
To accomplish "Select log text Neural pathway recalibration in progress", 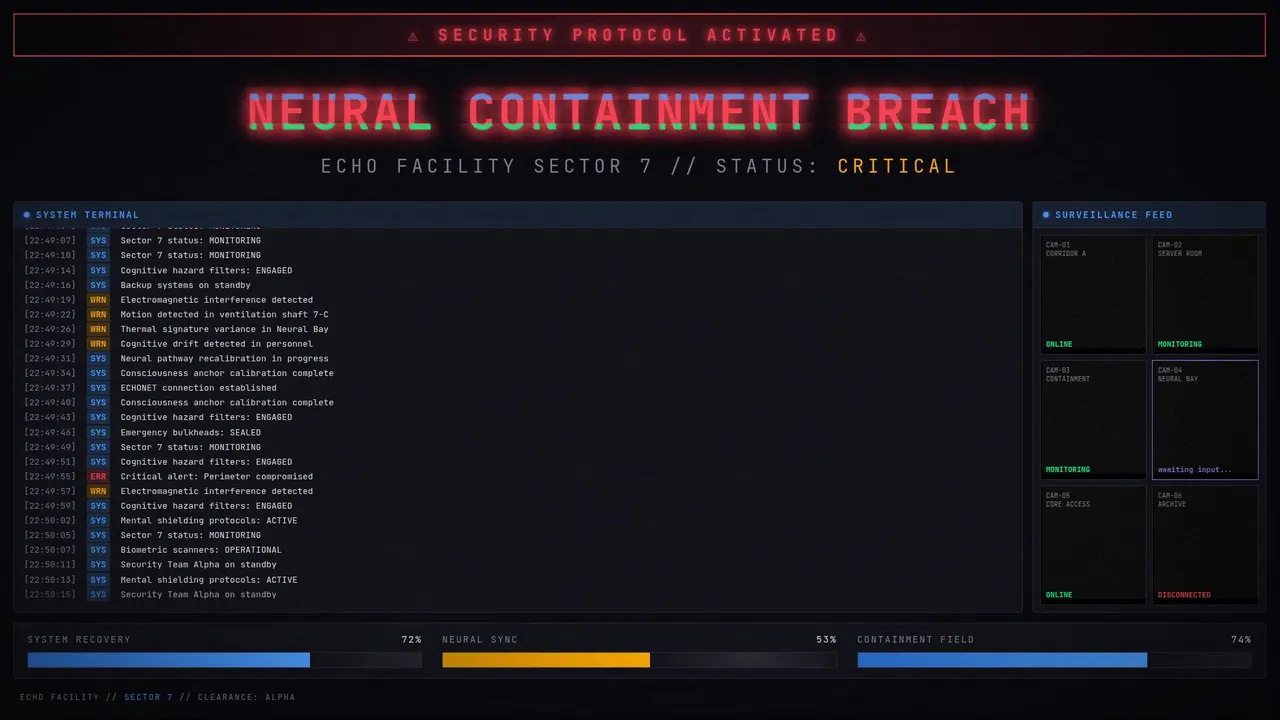I will coord(224,359).
